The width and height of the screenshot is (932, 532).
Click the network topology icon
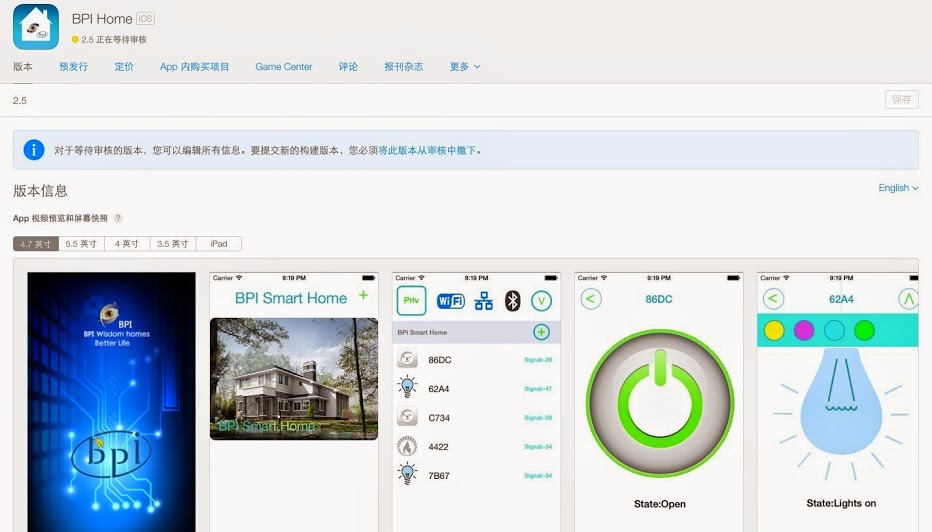pos(483,301)
